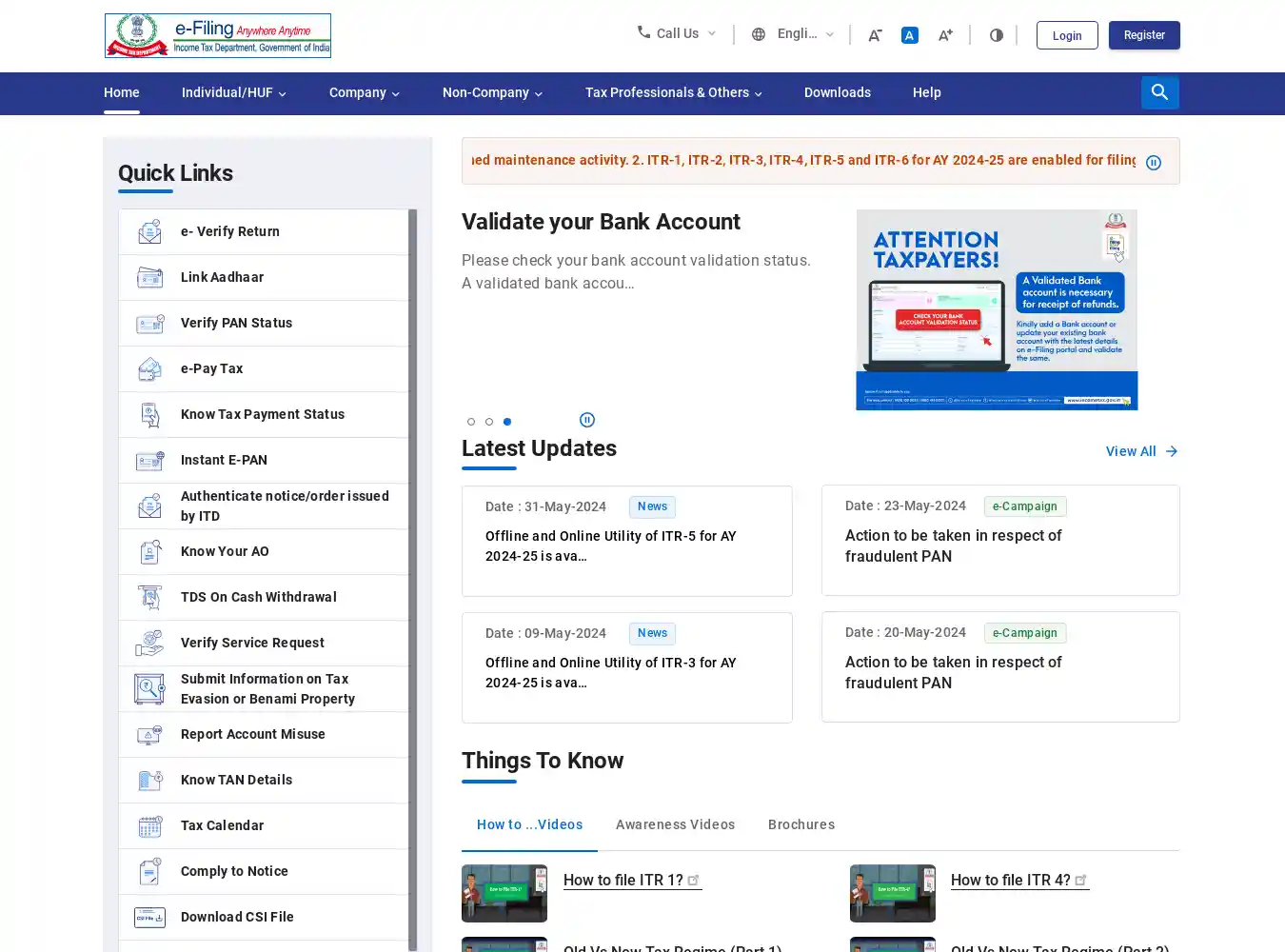Click the Know TAN Details icon
This screenshot has width=1285, height=952.
click(x=149, y=780)
